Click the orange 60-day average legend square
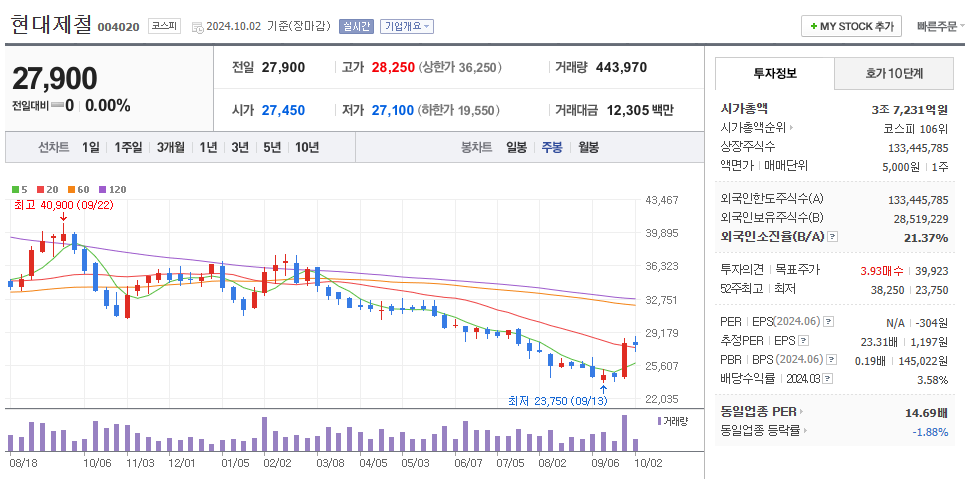The height and width of the screenshot is (479, 977). coord(72,189)
